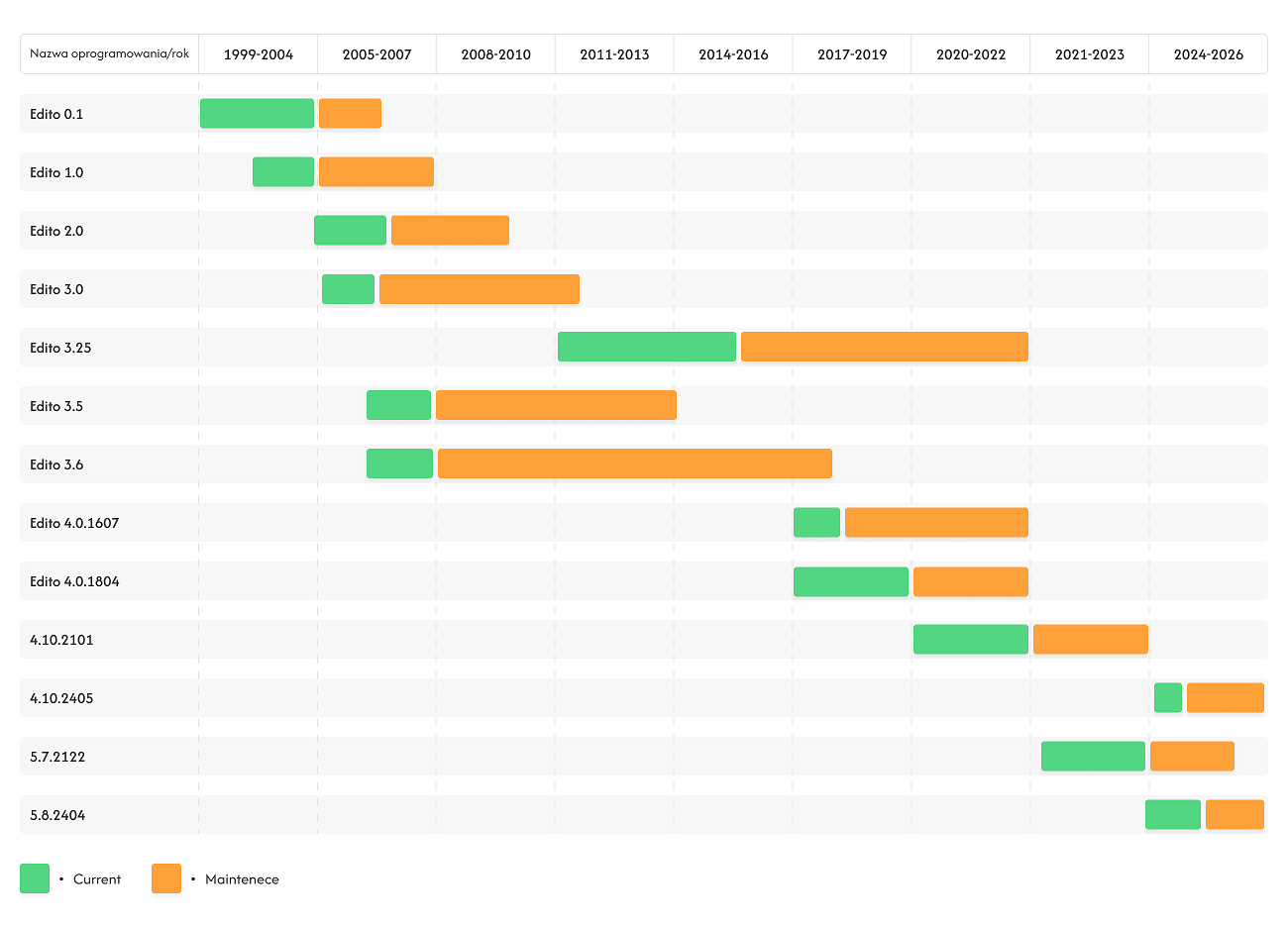Screen dimensions: 1288x927
Task: Click the 'Maintenece' legend label text
Action: tap(242, 879)
